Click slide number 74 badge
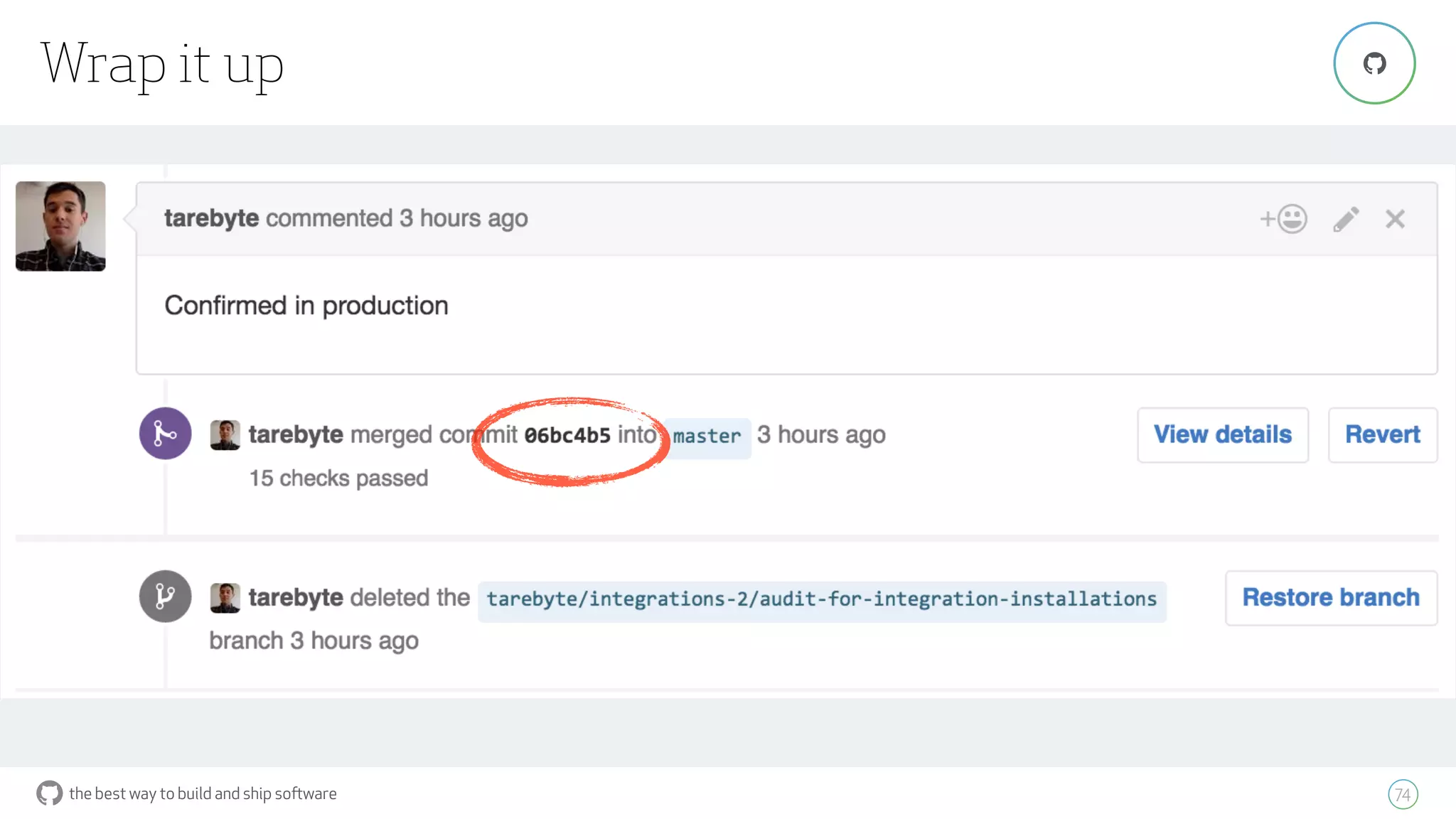 click(1402, 794)
